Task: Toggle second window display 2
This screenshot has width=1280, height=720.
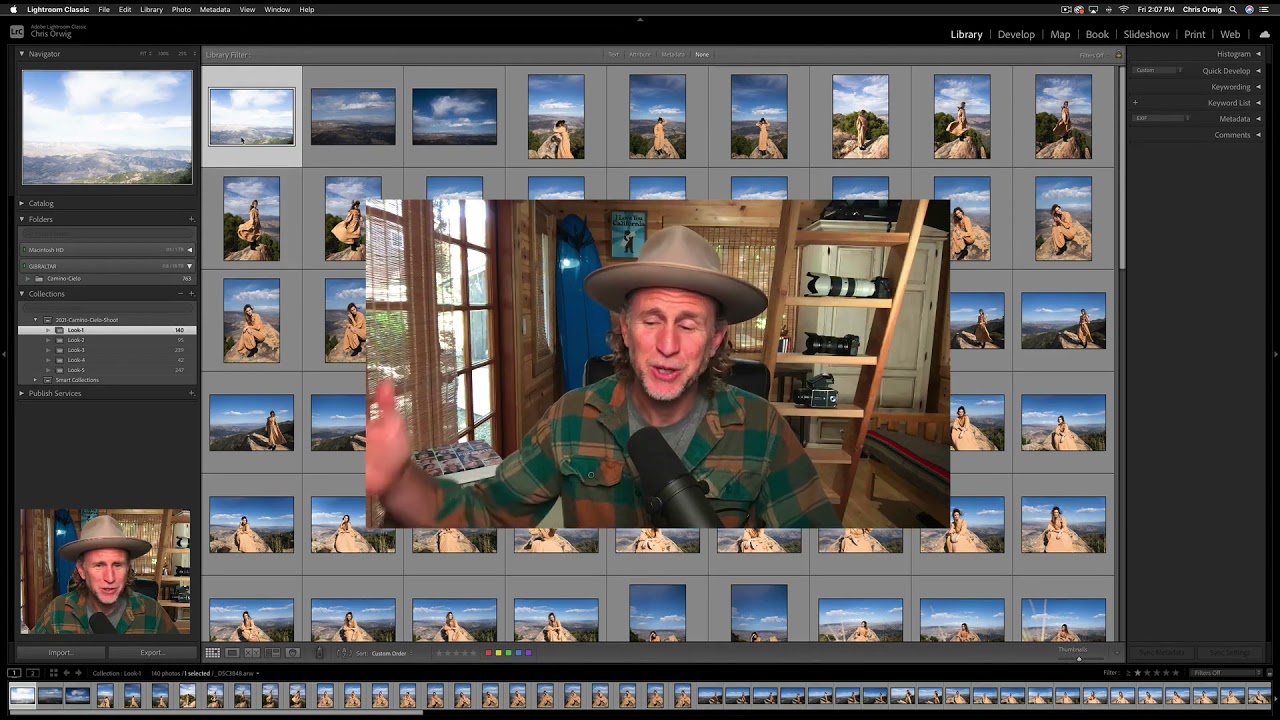Action: [x=32, y=673]
